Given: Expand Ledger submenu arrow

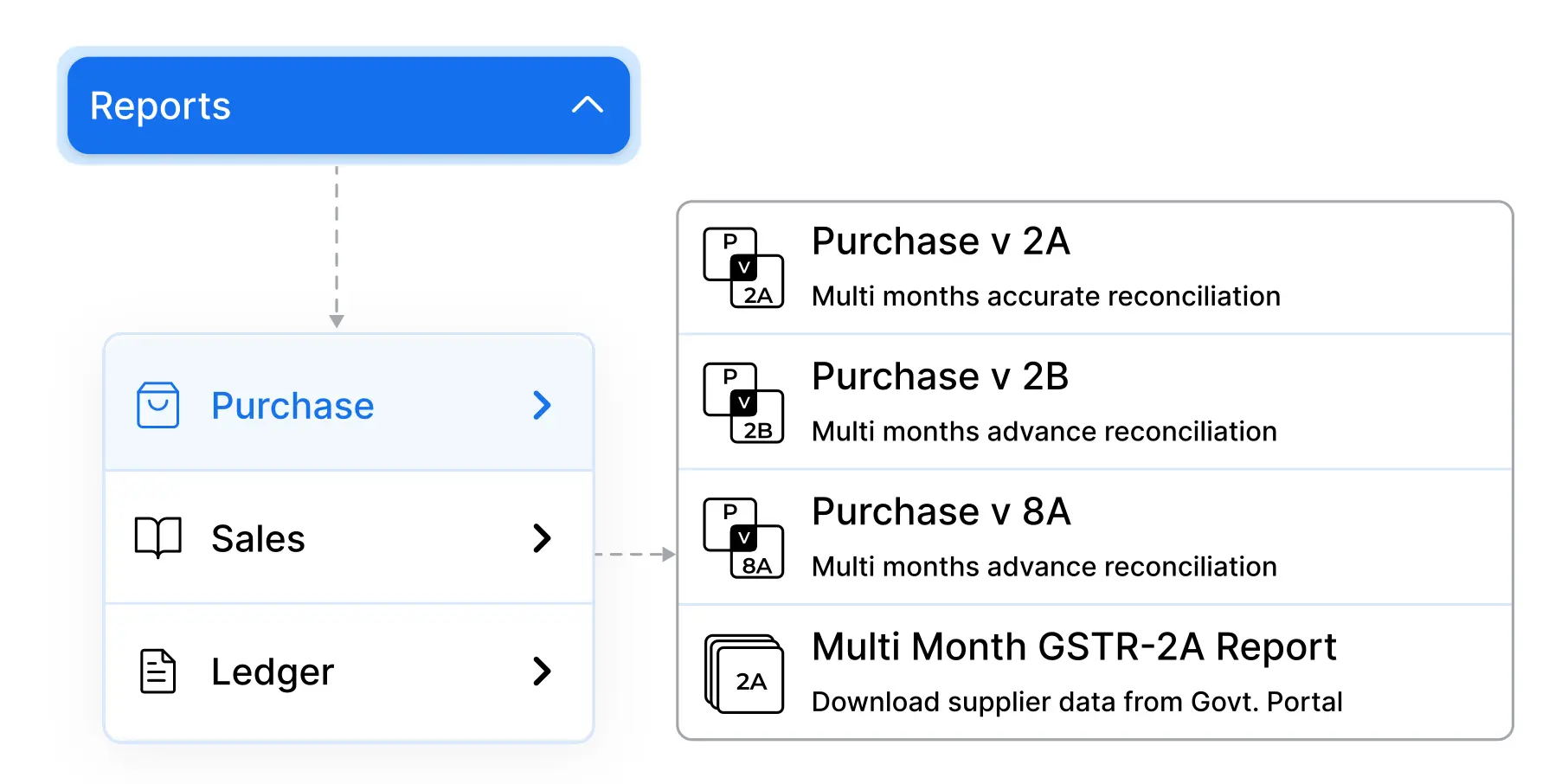Looking at the screenshot, I should pyautogui.click(x=543, y=671).
